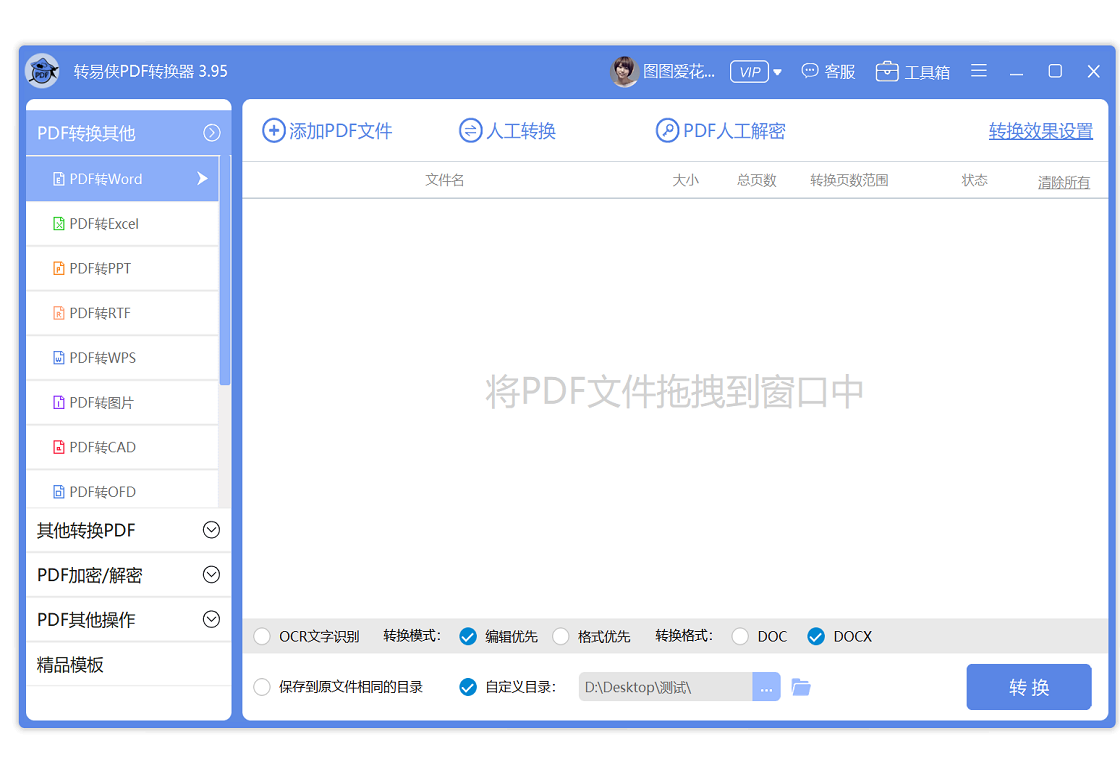Click the red PDF转CAD icon
This screenshot has height=760, width=1120.
click(59, 447)
